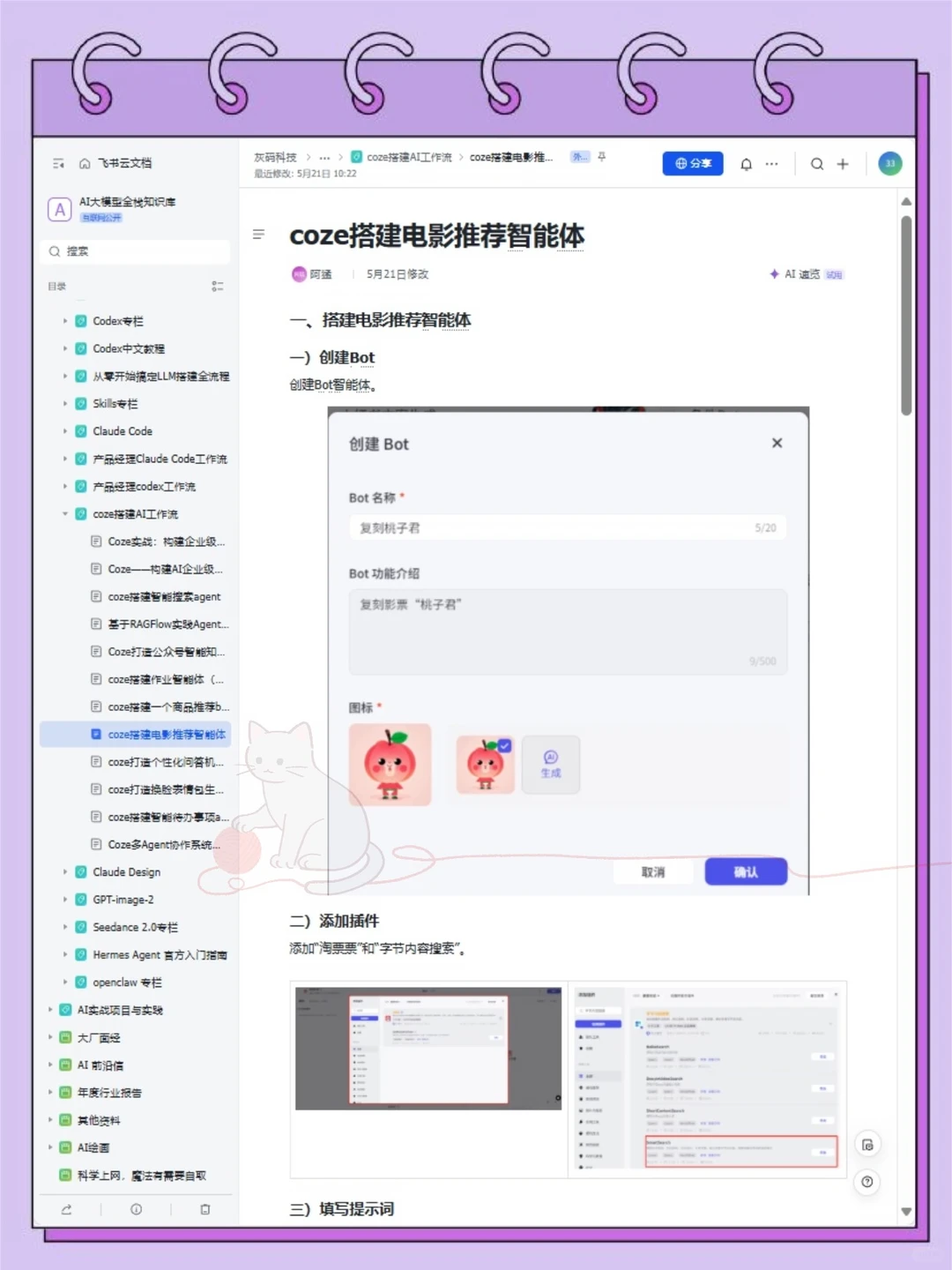
Task: Open the user avatar in the header
Action: tap(890, 163)
